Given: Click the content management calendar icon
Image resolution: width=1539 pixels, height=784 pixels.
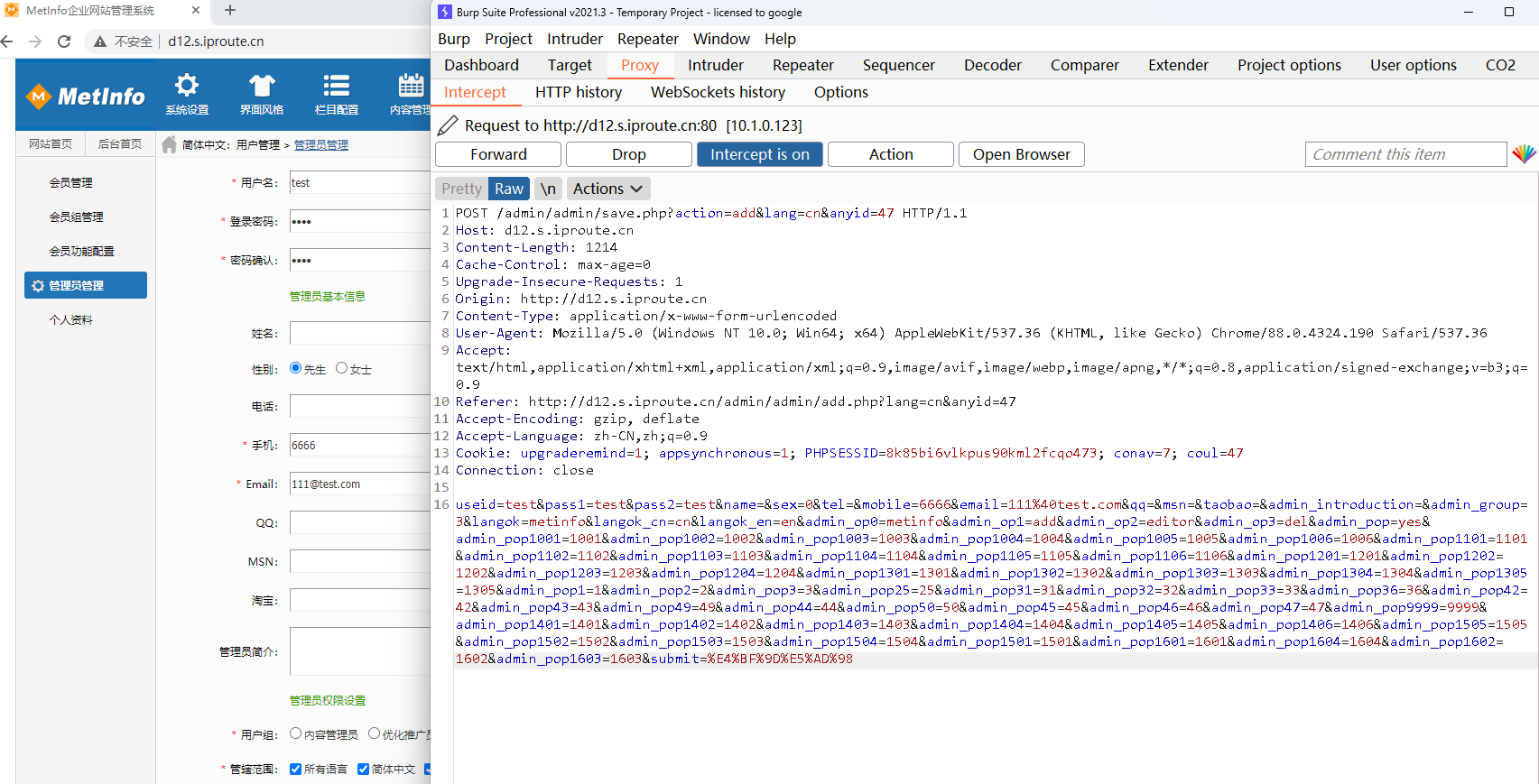Looking at the screenshot, I should tap(411, 86).
